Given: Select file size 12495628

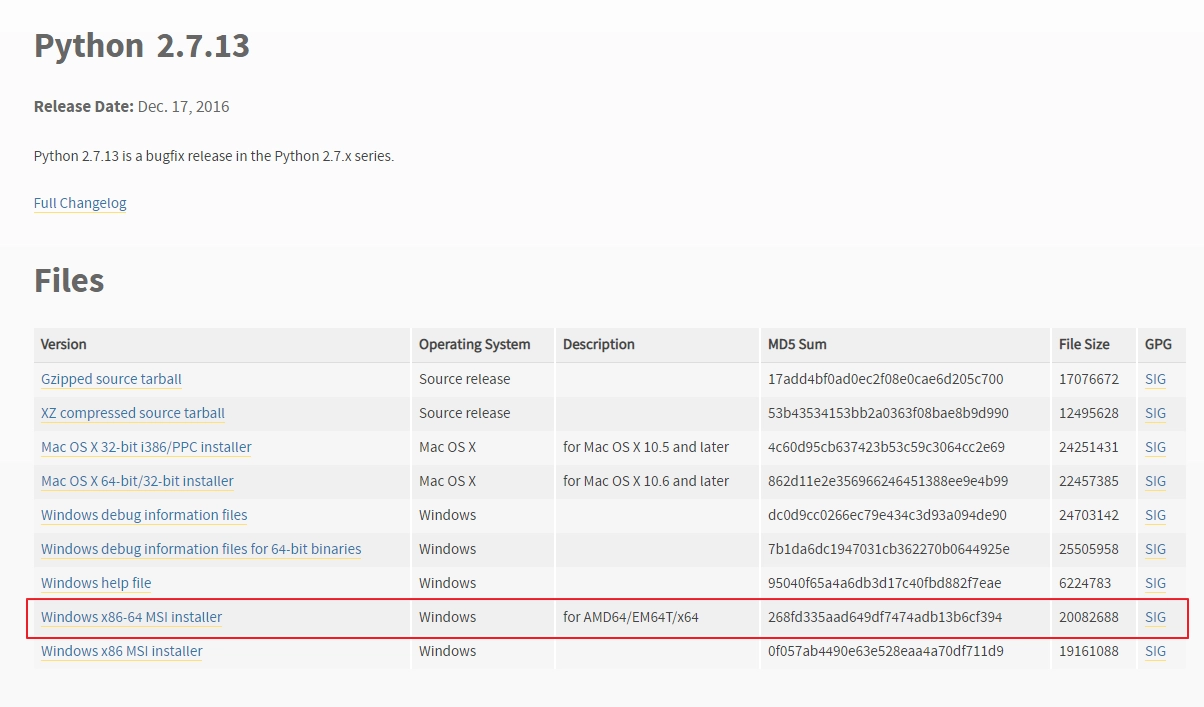Looking at the screenshot, I should 1089,413.
